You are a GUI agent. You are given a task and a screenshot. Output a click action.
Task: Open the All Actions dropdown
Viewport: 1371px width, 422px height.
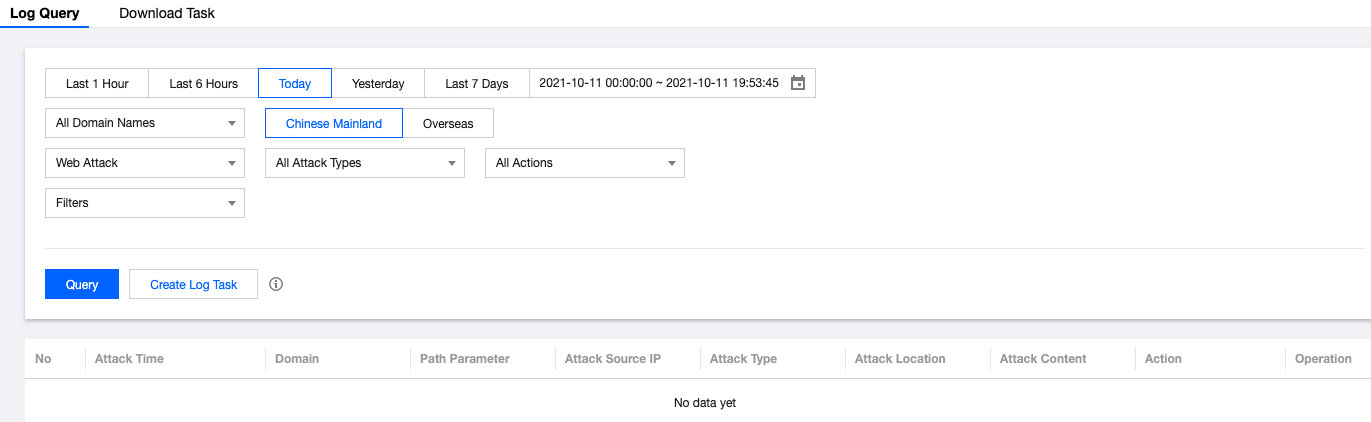585,163
